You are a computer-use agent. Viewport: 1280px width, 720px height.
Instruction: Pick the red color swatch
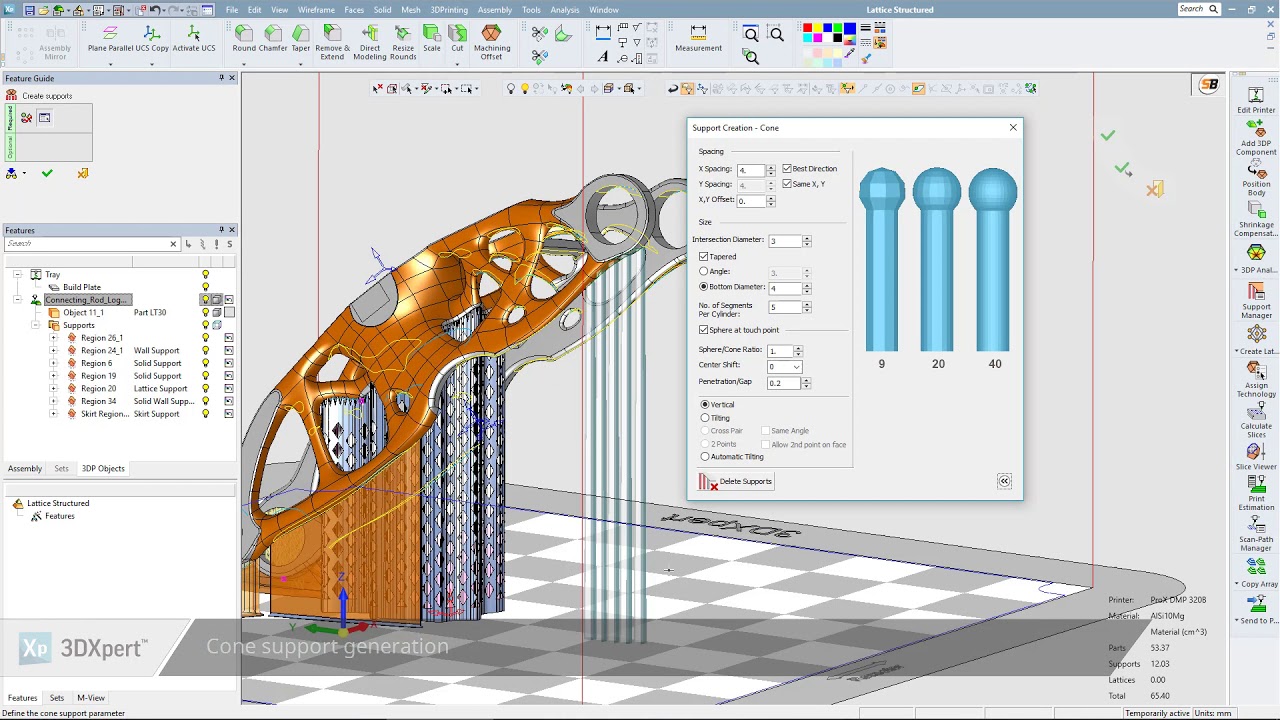(x=807, y=29)
